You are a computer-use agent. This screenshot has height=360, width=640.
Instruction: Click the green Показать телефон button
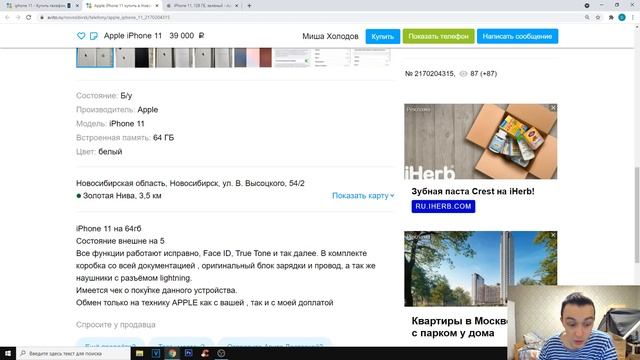pyautogui.click(x=438, y=36)
